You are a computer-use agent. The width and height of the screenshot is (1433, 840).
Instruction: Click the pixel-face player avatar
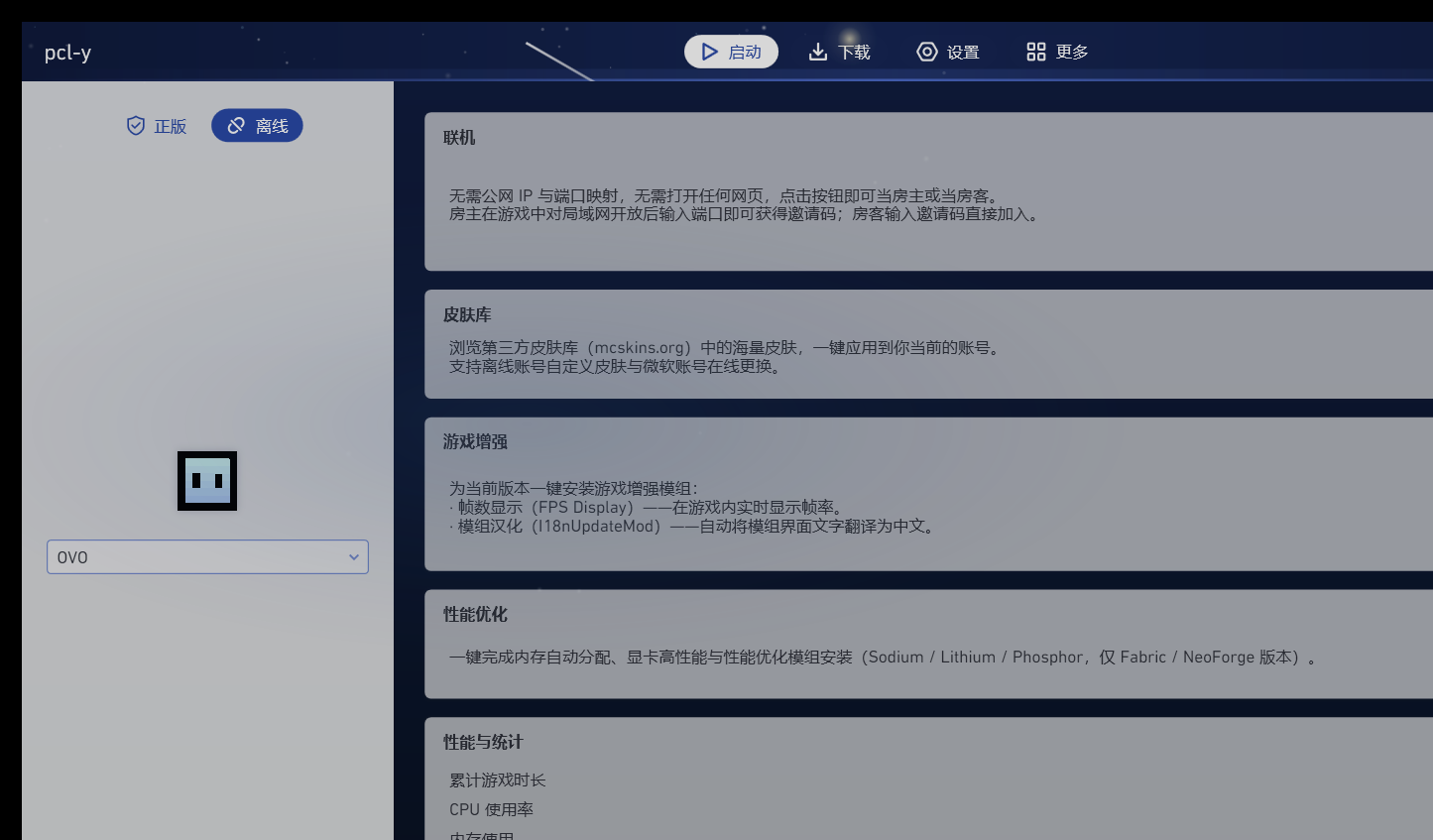(x=207, y=481)
